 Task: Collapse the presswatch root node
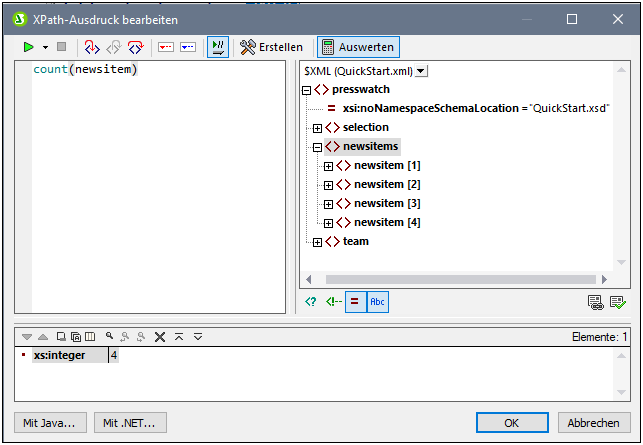[307, 90]
